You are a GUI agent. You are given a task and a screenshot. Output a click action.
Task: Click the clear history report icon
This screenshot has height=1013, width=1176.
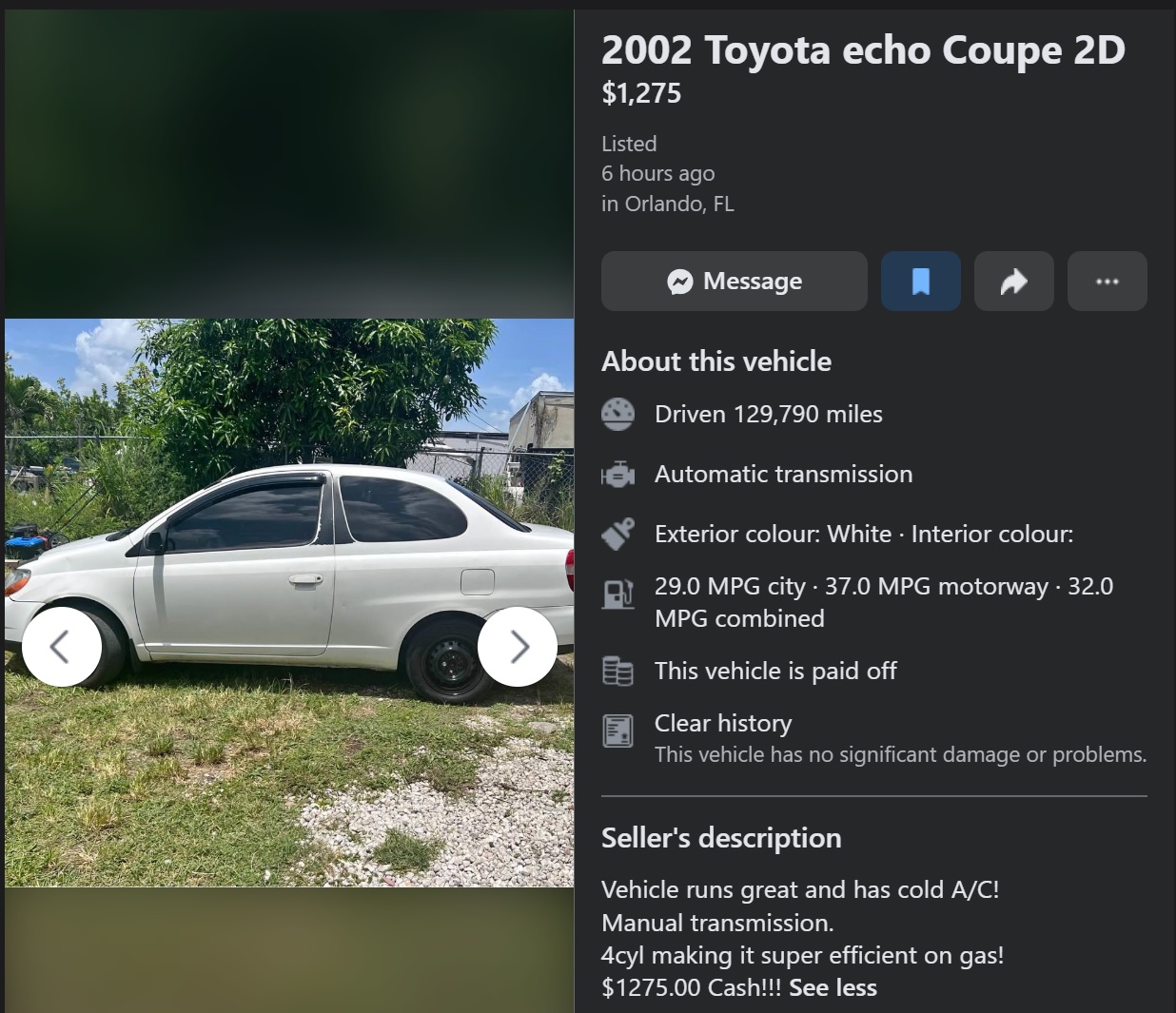click(x=617, y=731)
